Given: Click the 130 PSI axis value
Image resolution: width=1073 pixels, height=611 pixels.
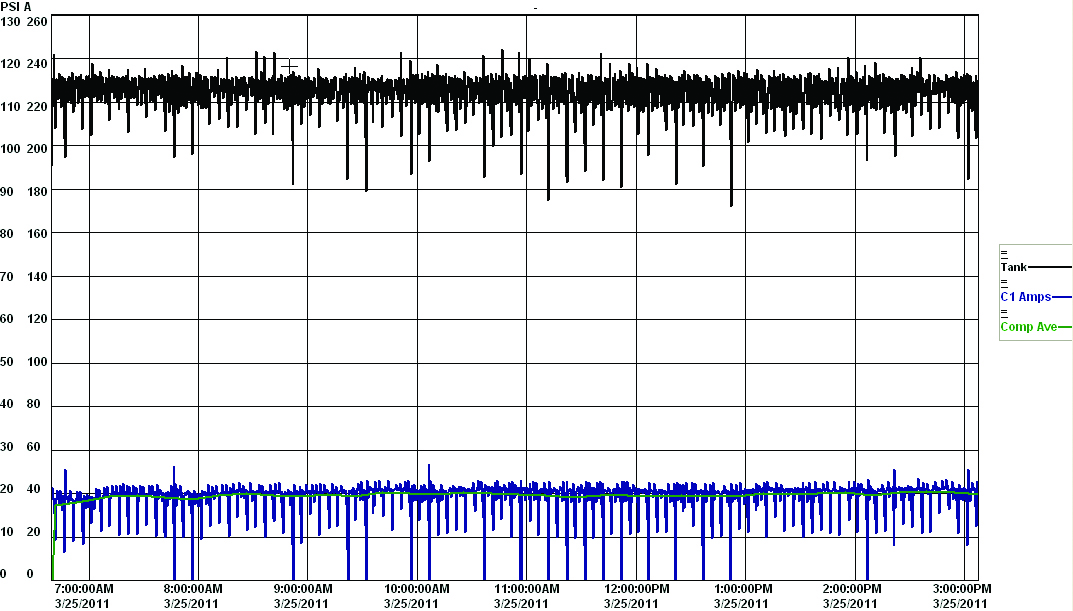Looking at the screenshot, I should 10,21.
